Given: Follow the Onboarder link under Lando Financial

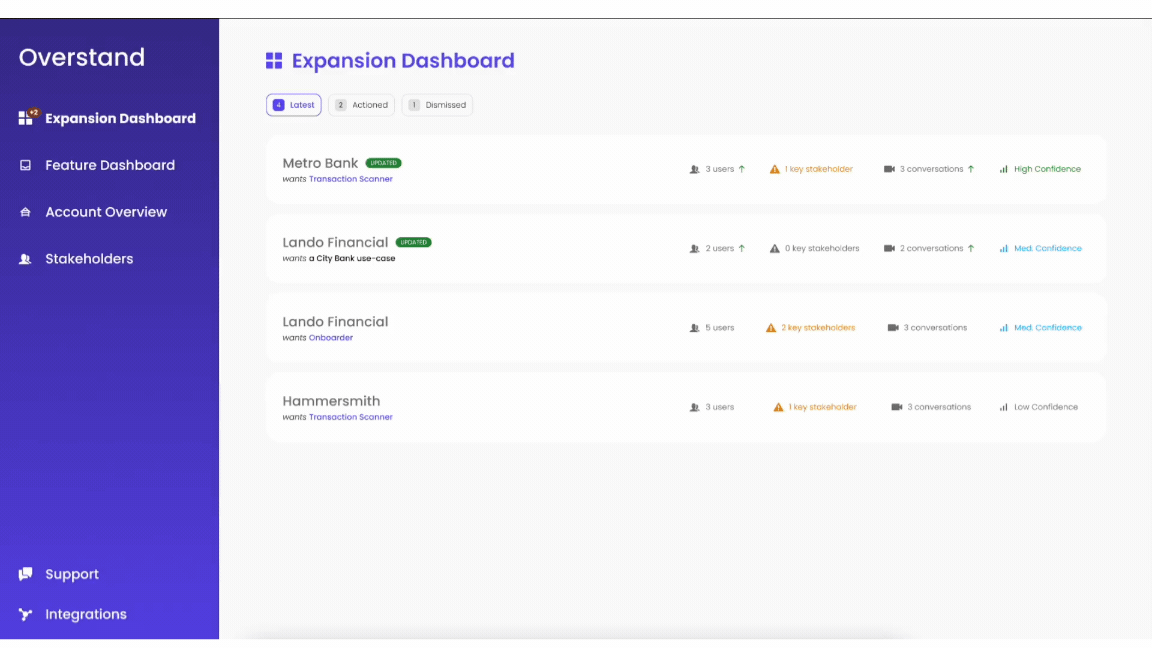Looking at the screenshot, I should [330, 338].
